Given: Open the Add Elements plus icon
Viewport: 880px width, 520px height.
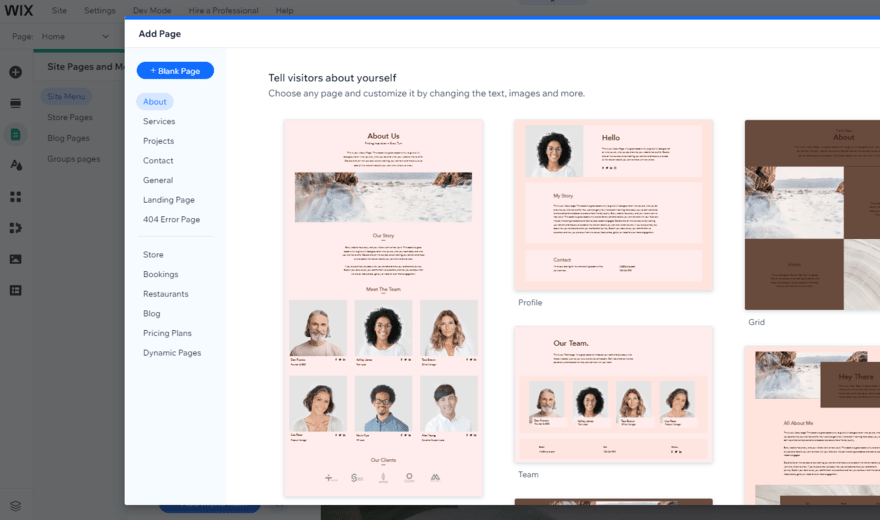Looking at the screenshot, I should (x=16, y=72).
